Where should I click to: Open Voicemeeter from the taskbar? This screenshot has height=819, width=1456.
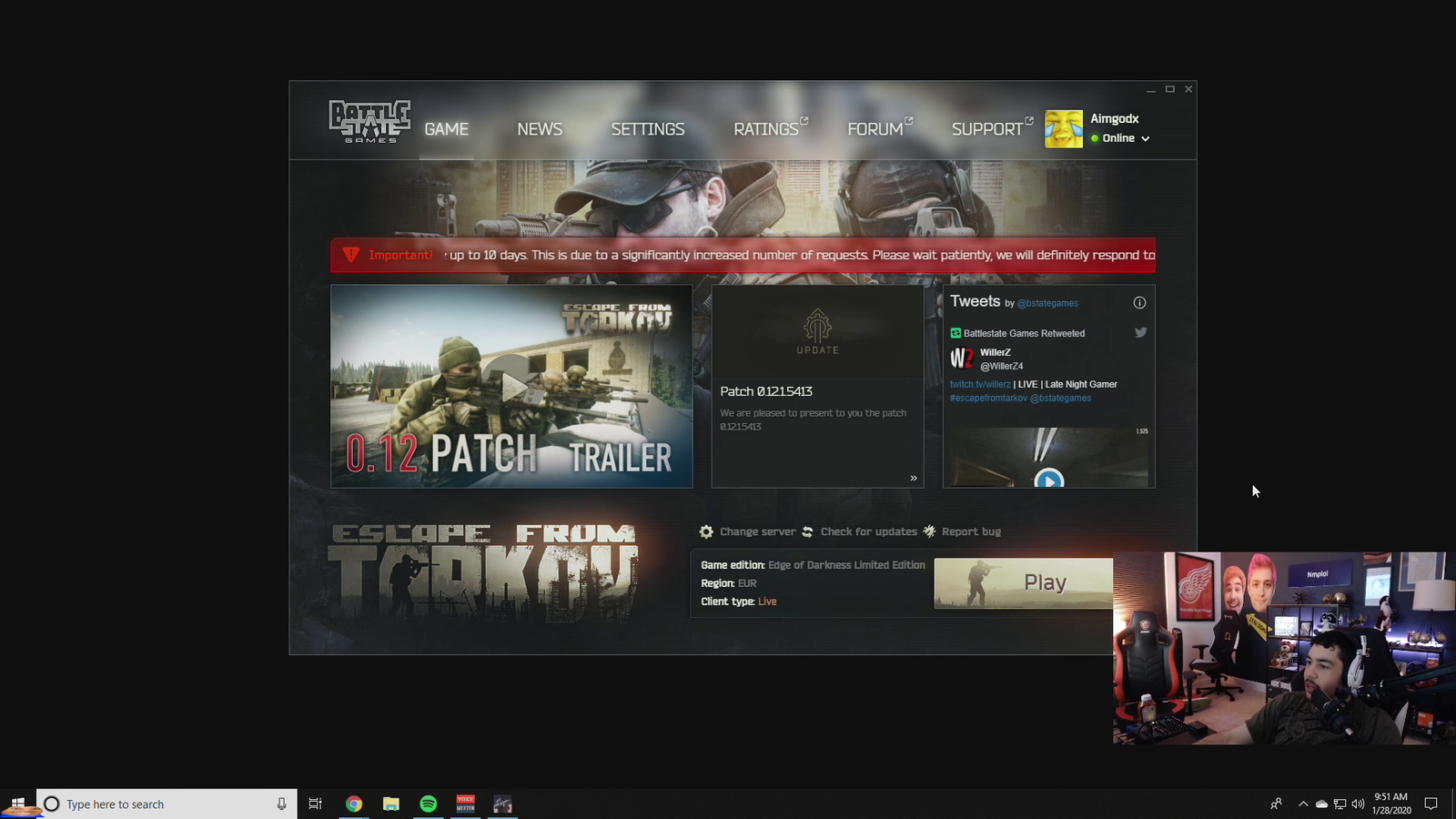tap(465, 804)
